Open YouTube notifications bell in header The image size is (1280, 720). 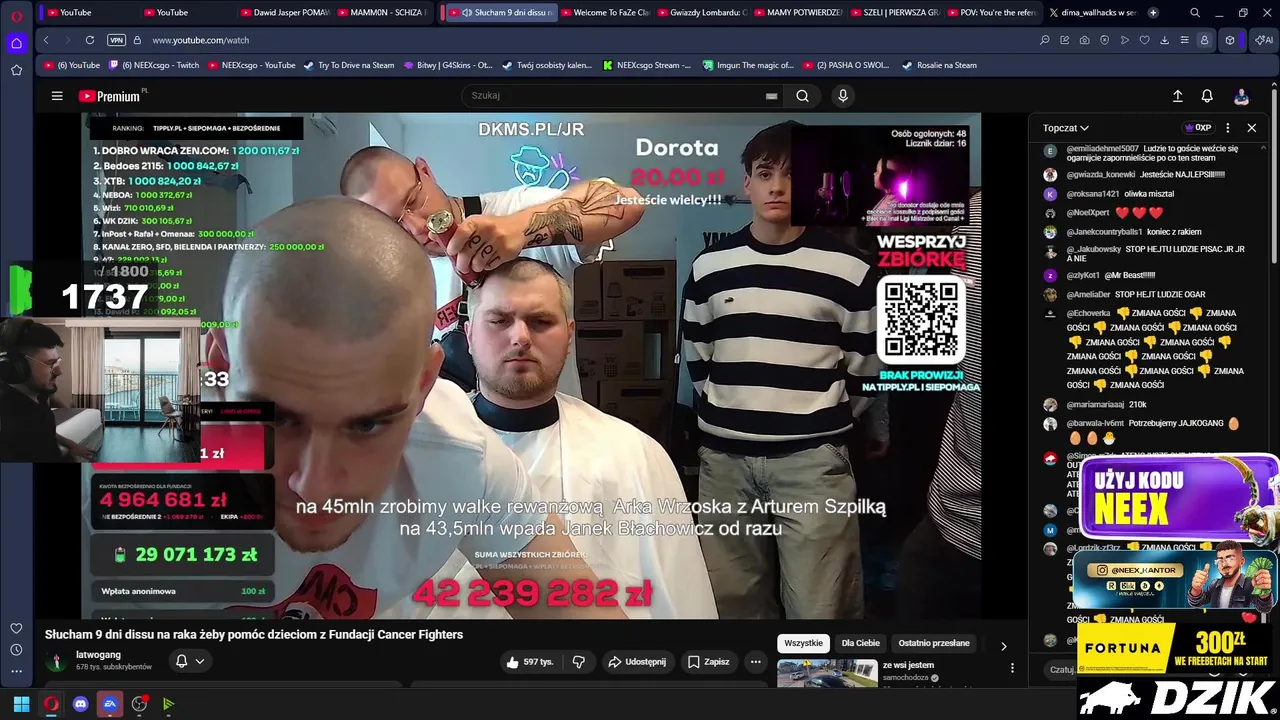1207,96
